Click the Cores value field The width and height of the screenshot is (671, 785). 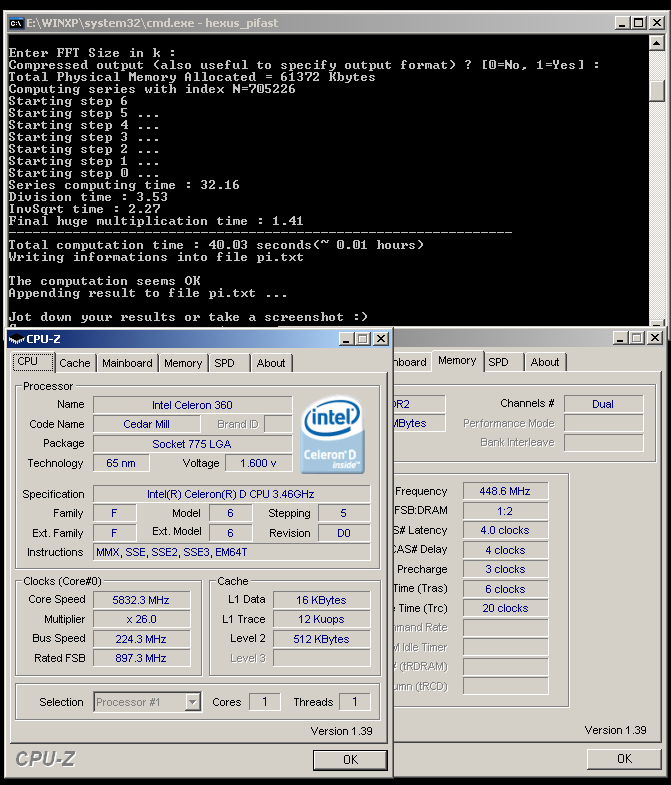point(265,702)
